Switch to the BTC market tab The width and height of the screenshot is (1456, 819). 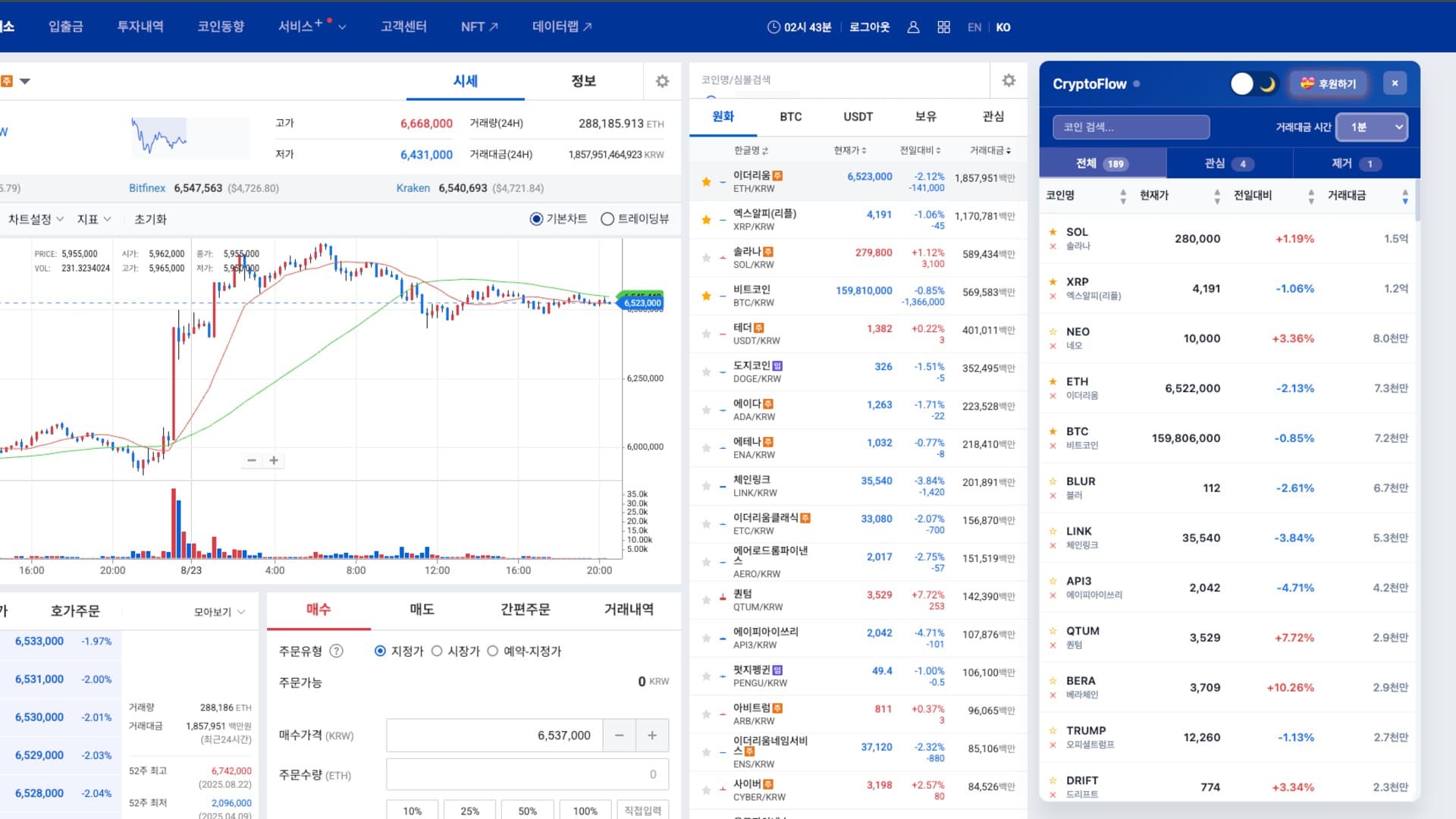(x=790, y=117)
